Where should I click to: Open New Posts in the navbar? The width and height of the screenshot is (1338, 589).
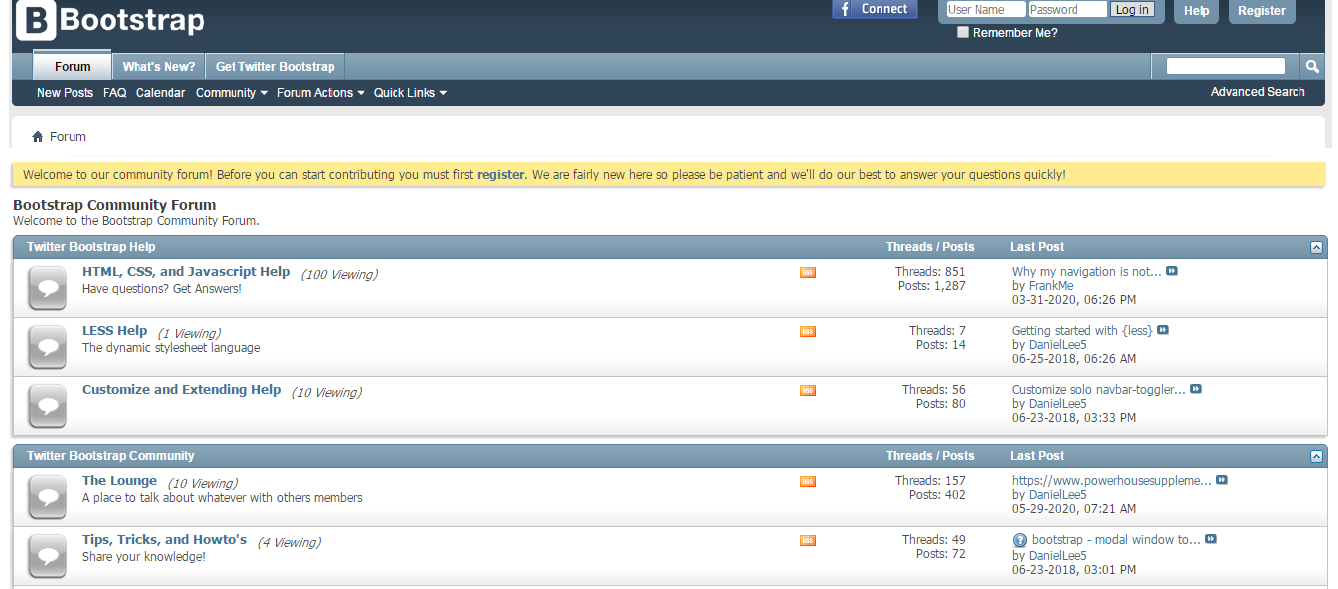coord(65,92)
